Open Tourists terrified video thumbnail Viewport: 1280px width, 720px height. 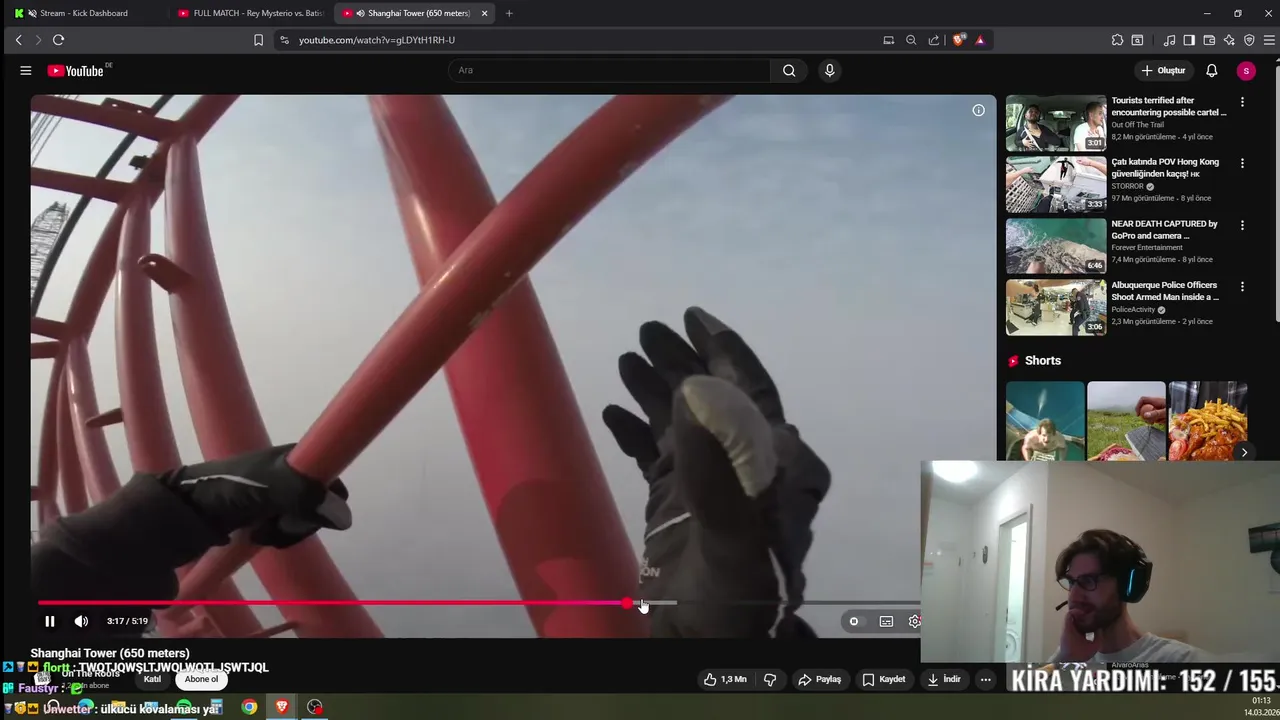pos(1055,123)
